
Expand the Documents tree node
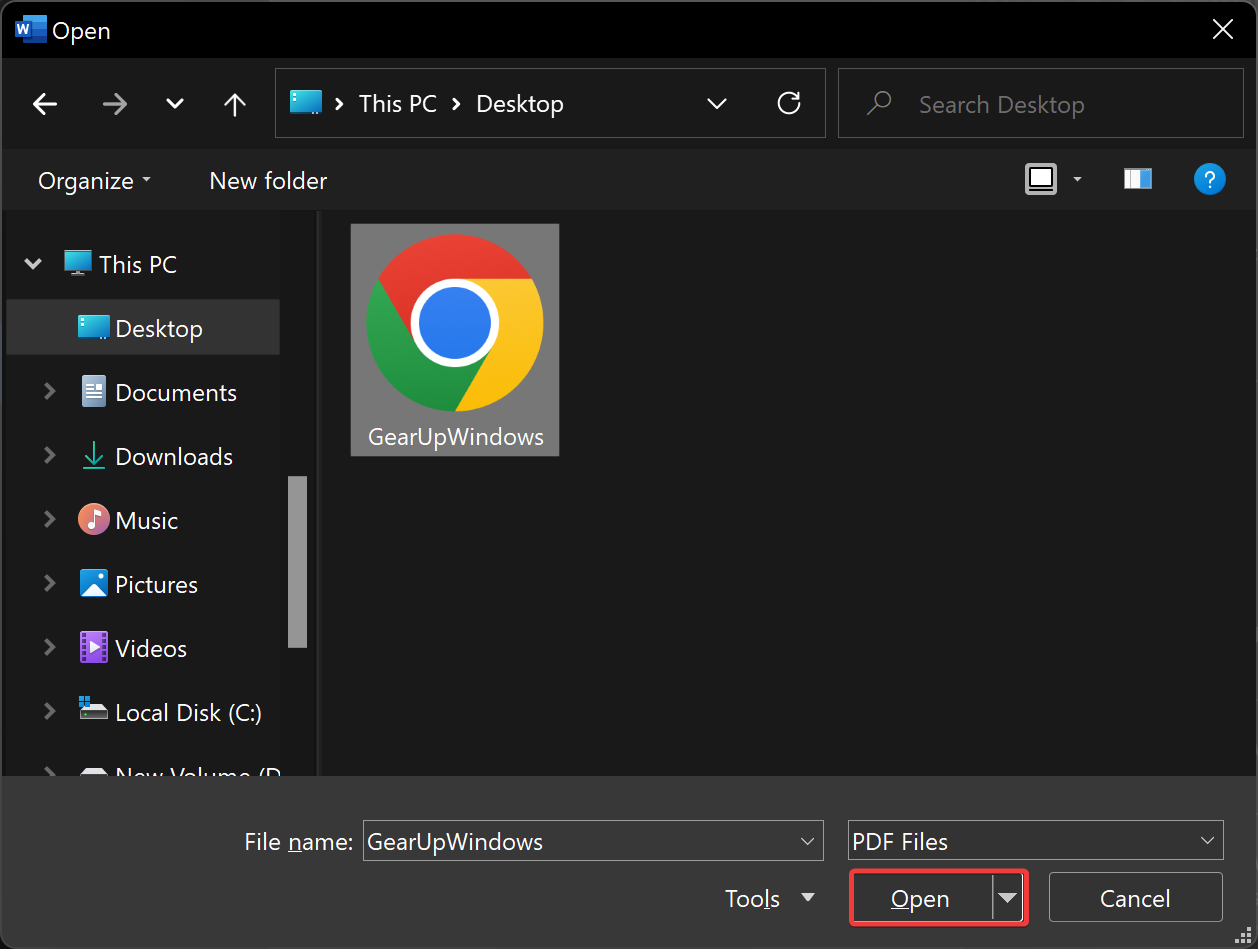49,392
